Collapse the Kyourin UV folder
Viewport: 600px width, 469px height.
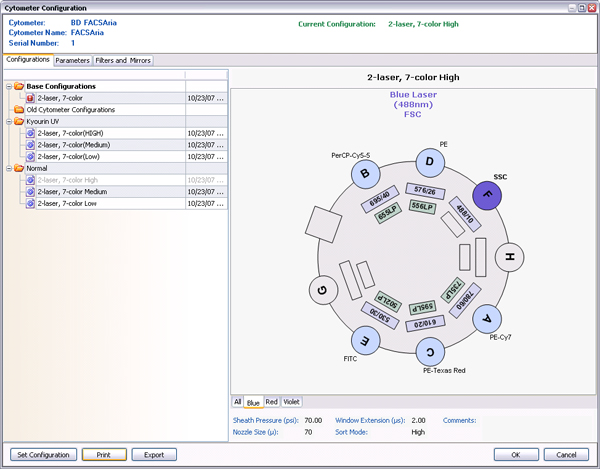point(9,121)
